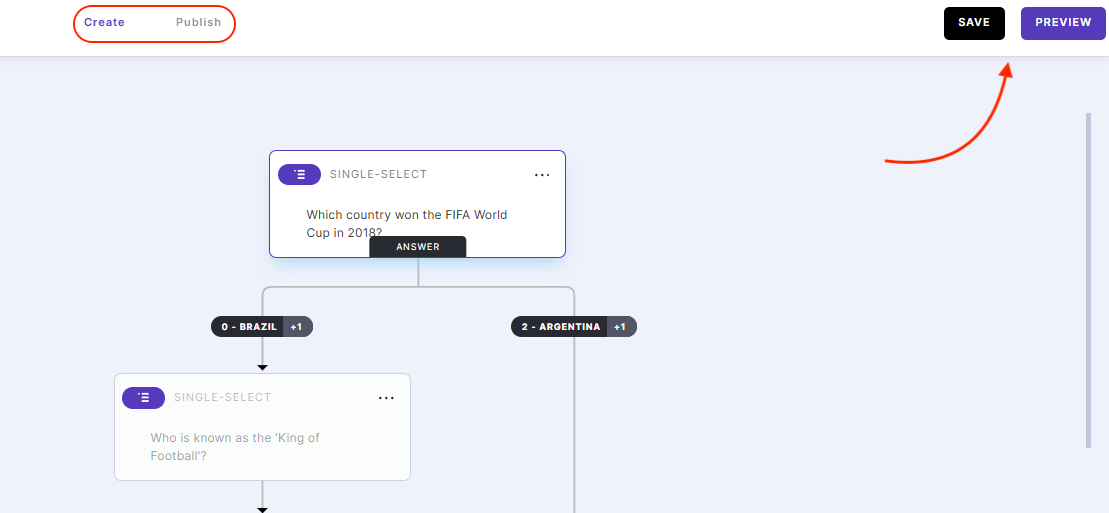The height and width of the screenshot is (513, 1109).
Task: Click single-select icon on World Cup question
Action: pyautogui.click(x=299, y=175)
